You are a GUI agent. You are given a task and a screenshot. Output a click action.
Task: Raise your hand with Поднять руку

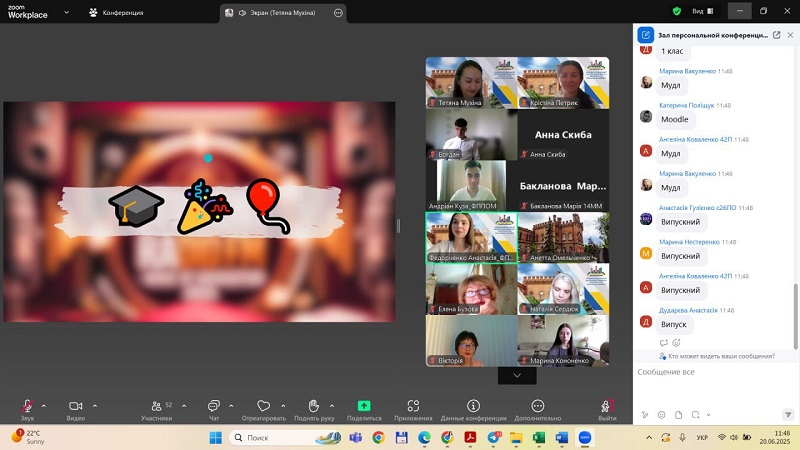(x=314, y=410)
